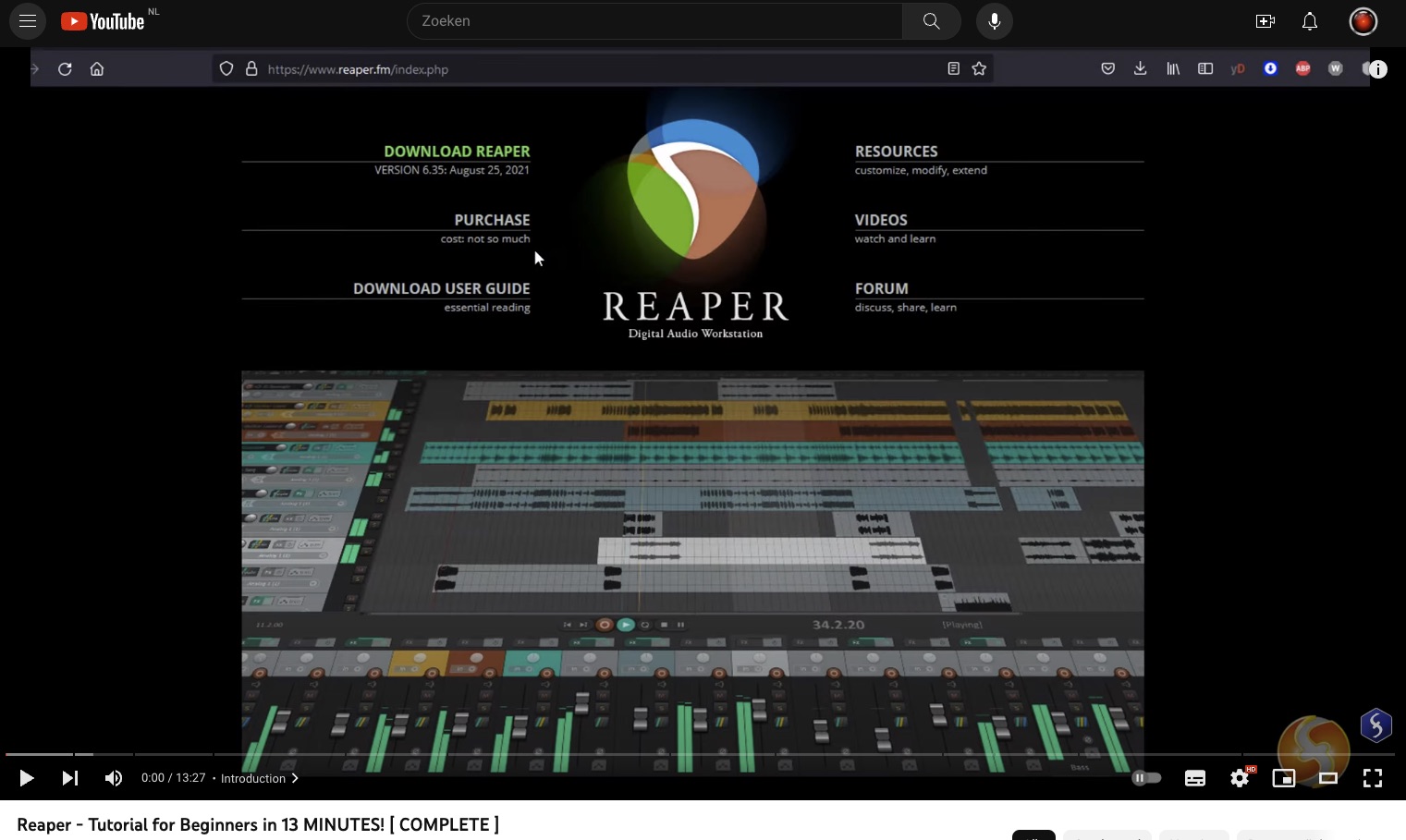
Task: Open the browser library icon
Action: click(x=1173, y=68)
